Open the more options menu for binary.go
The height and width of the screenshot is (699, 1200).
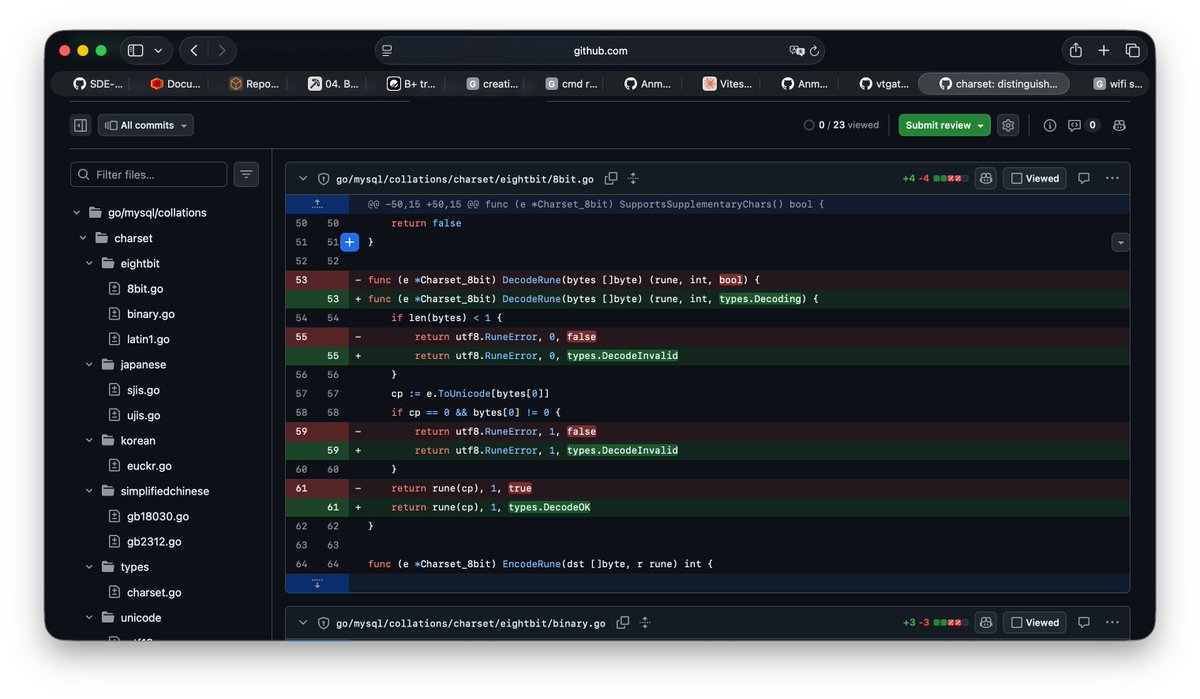(x=1112, y=622)
